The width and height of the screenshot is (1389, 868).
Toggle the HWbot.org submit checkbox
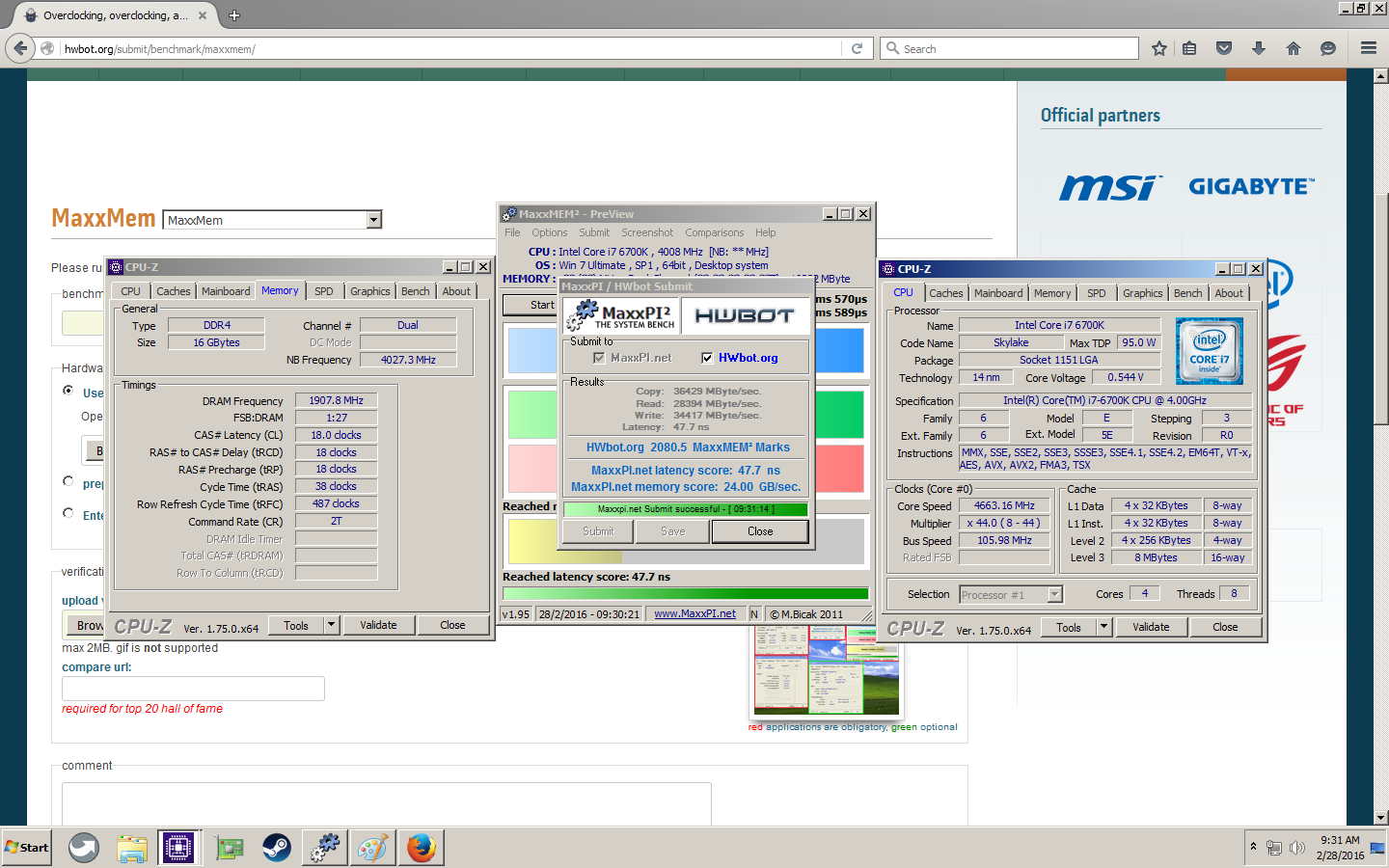coord(707,358)
